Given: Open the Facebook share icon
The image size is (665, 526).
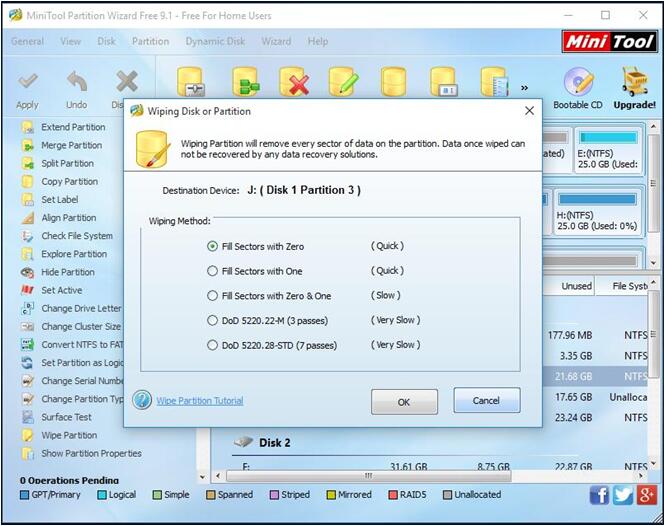Looking at the screenshot, I should [599, 495].
